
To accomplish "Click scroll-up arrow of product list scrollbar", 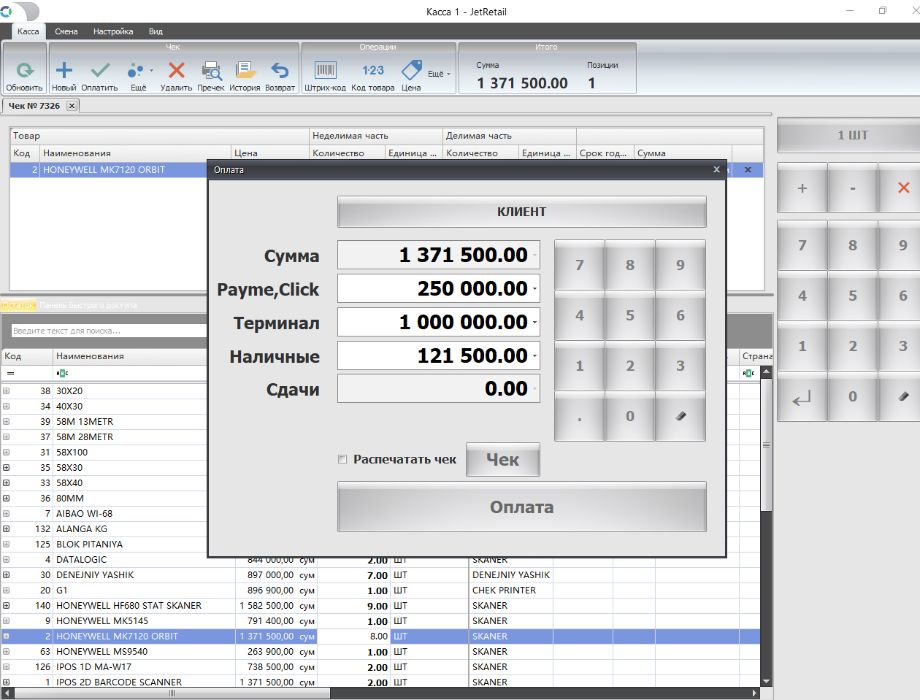I will click(x=766, y=373).
